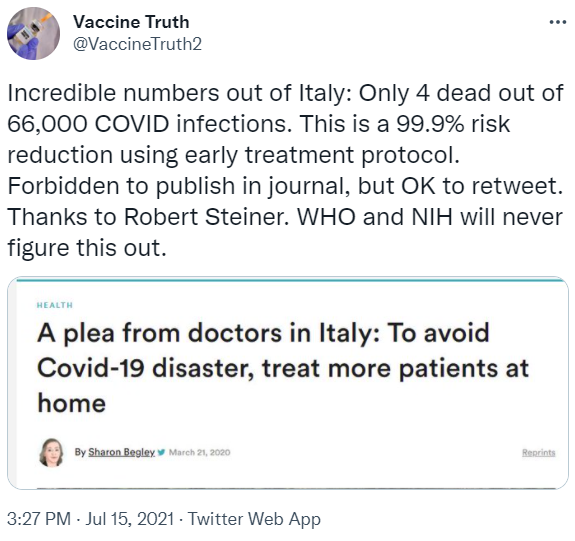Click the Vaccine Truth profile avatar

tap(33, 33)
